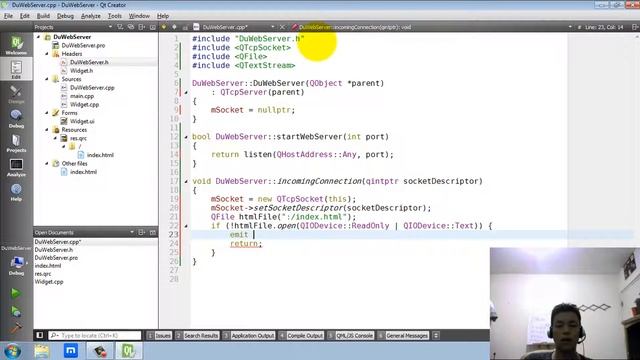Open the Open Documents view dropdown
The image size is (640, 360).
click(x=132, y=232)
